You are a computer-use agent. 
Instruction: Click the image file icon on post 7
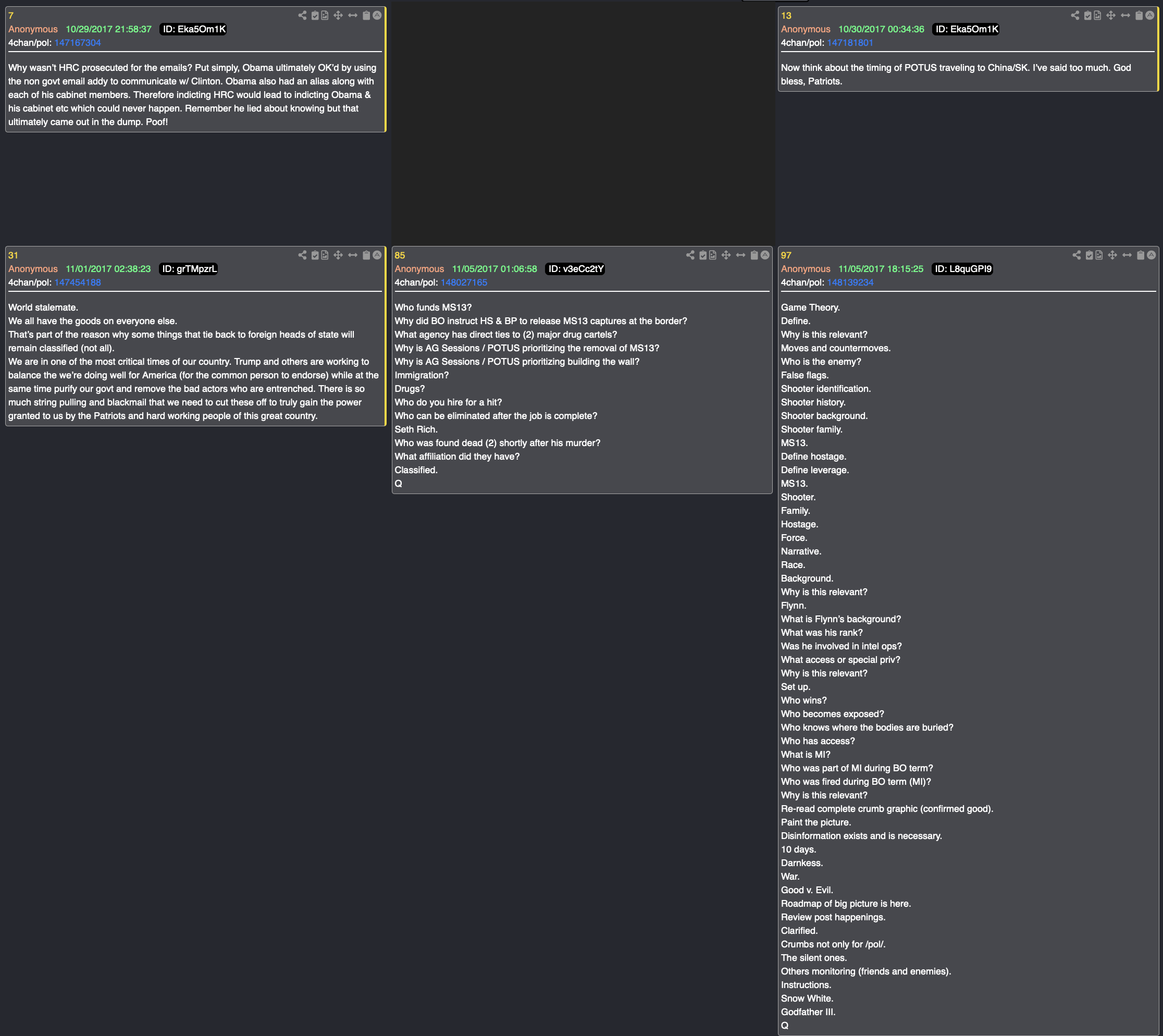point(325,15)
